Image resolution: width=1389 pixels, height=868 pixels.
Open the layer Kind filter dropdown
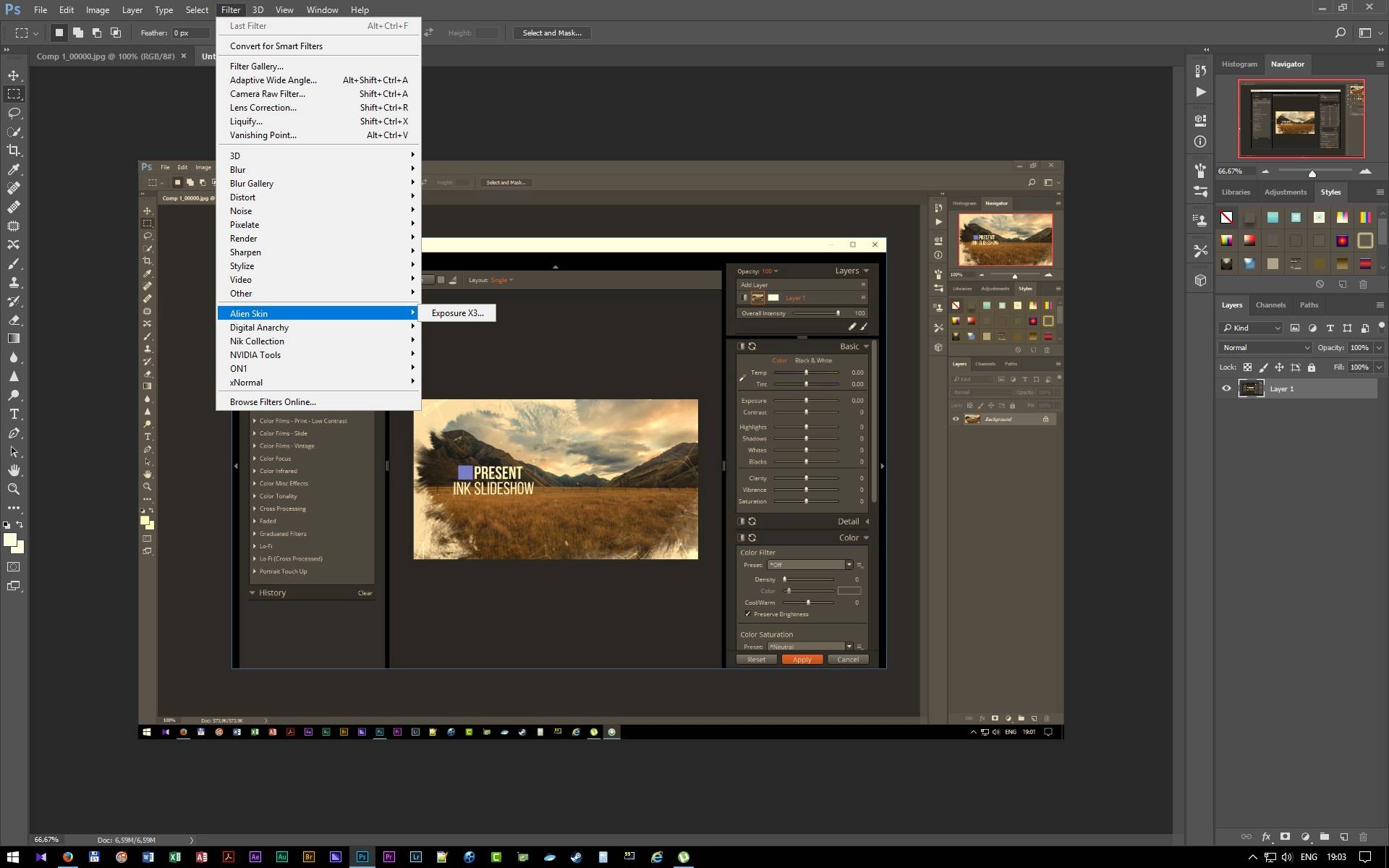(1251, 328)
